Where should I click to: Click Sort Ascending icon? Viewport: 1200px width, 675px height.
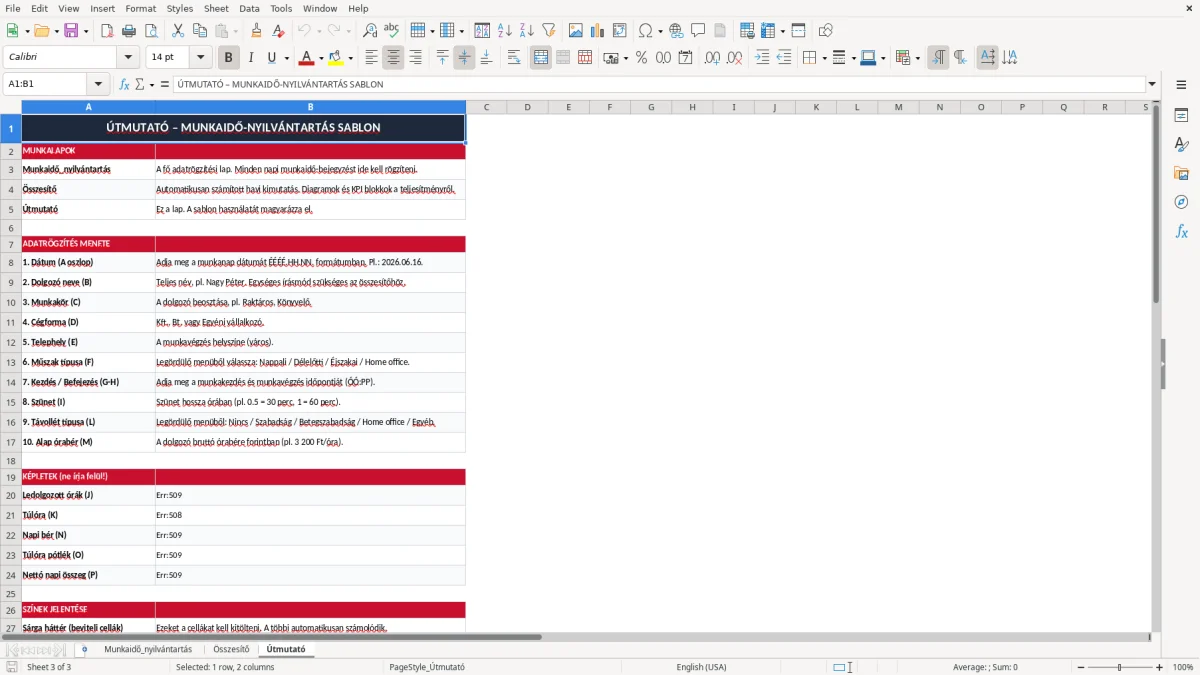[x=505, y=31]
